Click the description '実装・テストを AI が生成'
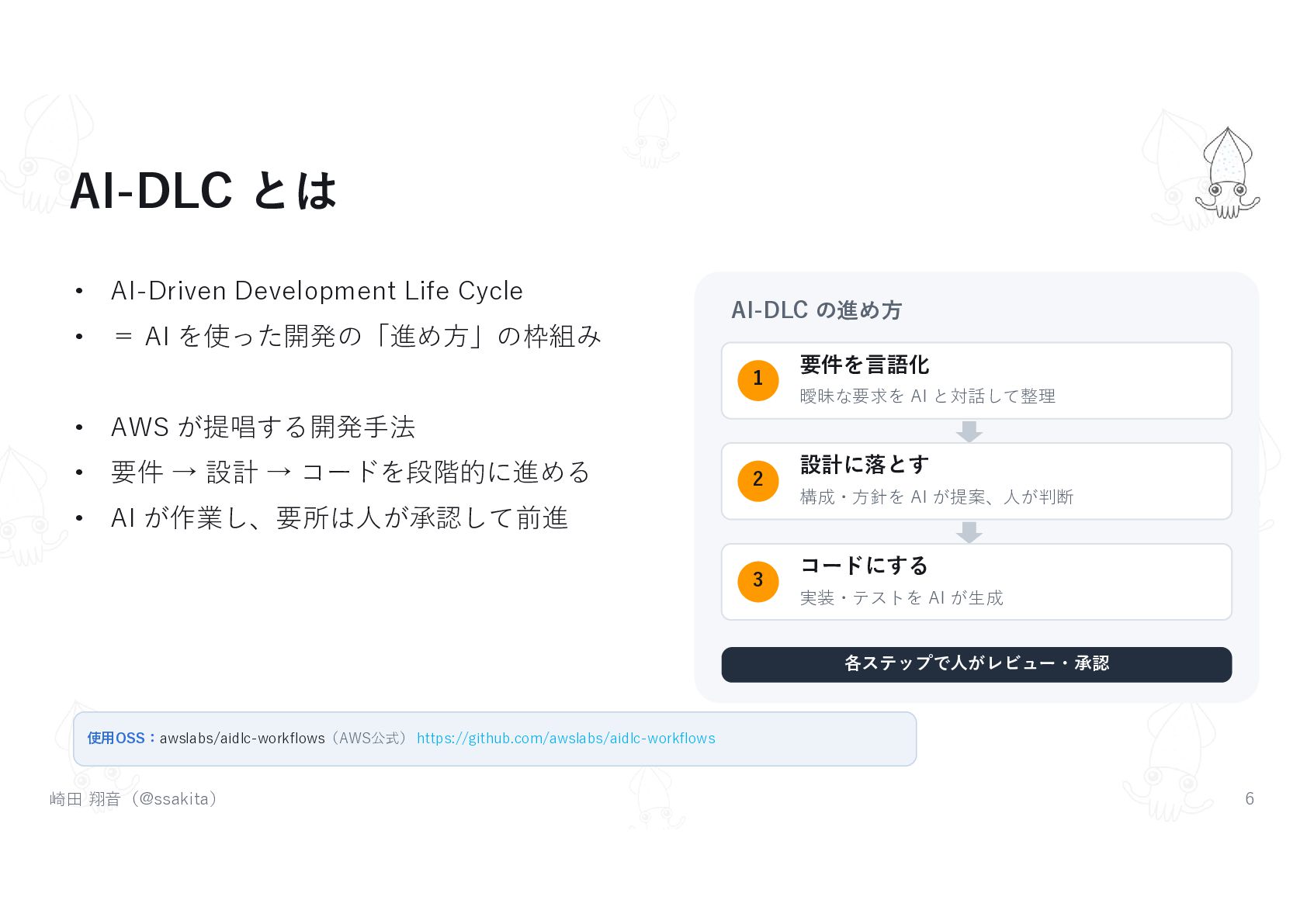The width and height of the screenshot is (1307, 924). tap(901, 598)
